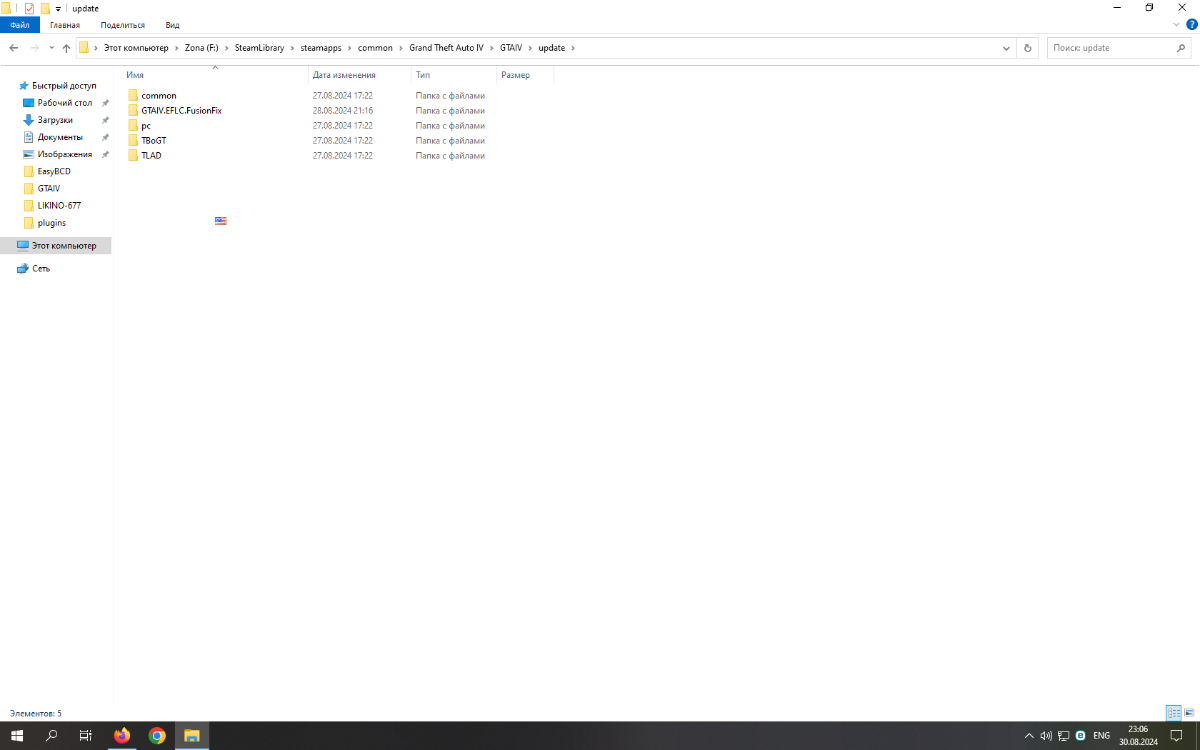This screenshot has width=1200, height=750.
Task: Switch to the Главная ribbon tab
Action: click(65, 25)
